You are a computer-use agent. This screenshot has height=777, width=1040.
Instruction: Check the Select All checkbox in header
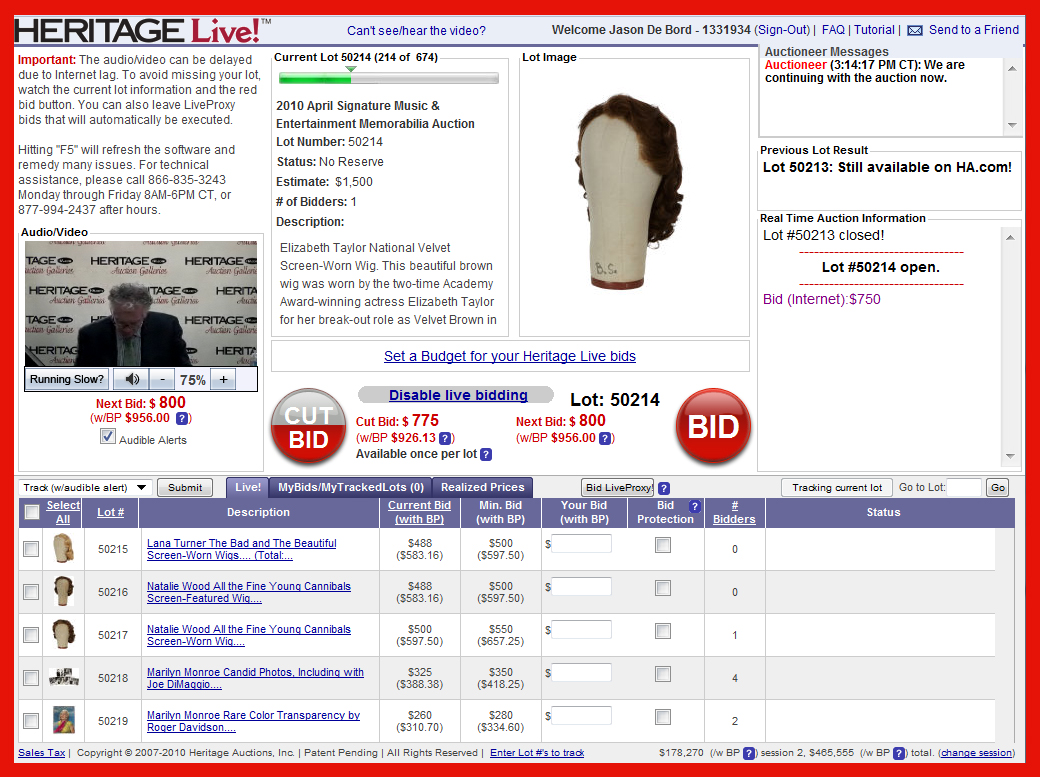[x=31, y=512]
